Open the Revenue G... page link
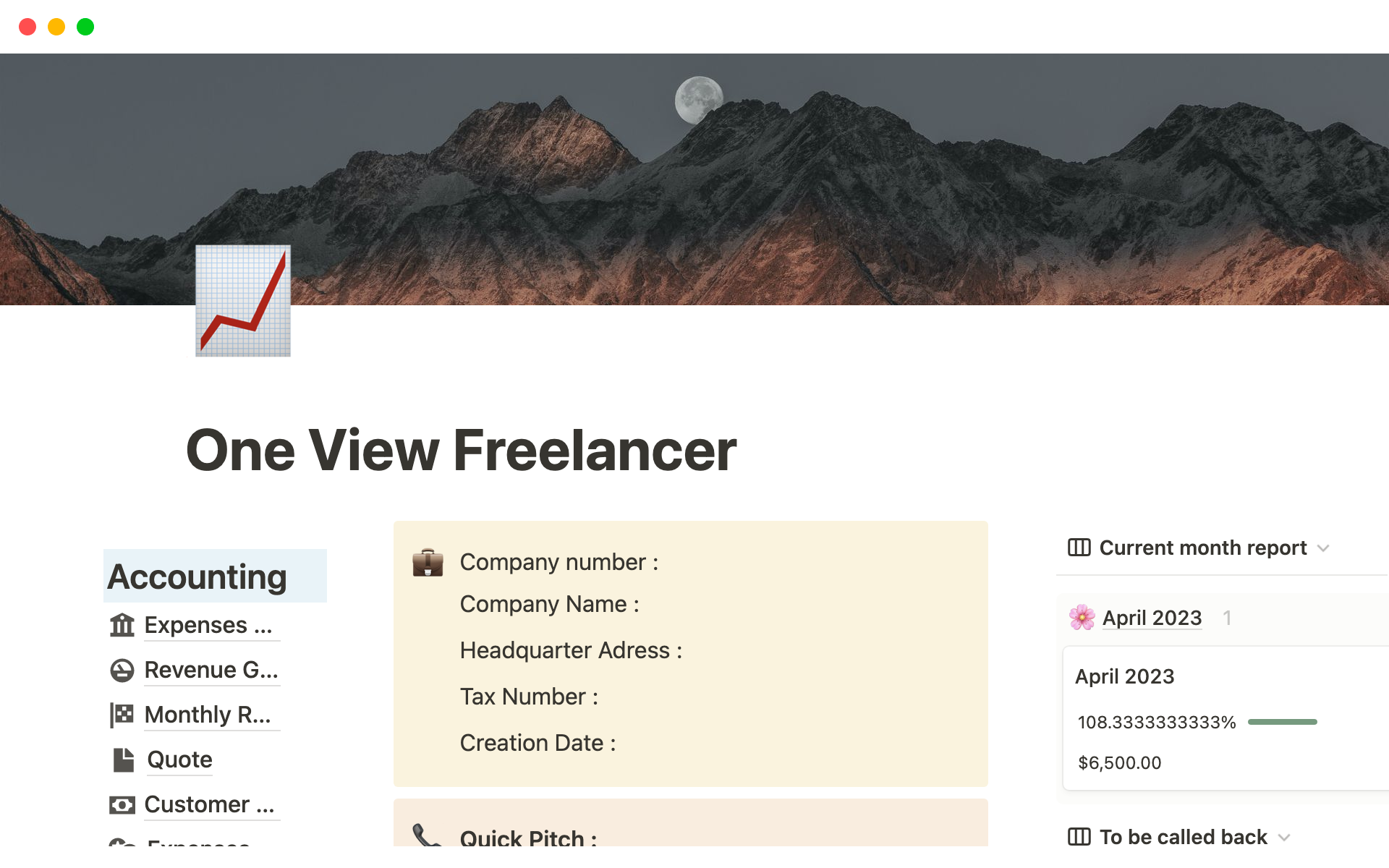The width and height of the screenshot is (1389, 868). coord(211,670)
